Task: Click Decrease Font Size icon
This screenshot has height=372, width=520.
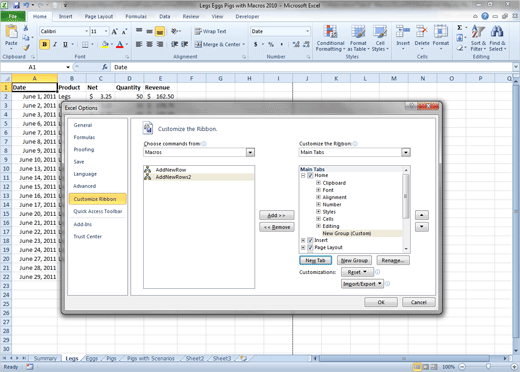Action: (124, 32)
